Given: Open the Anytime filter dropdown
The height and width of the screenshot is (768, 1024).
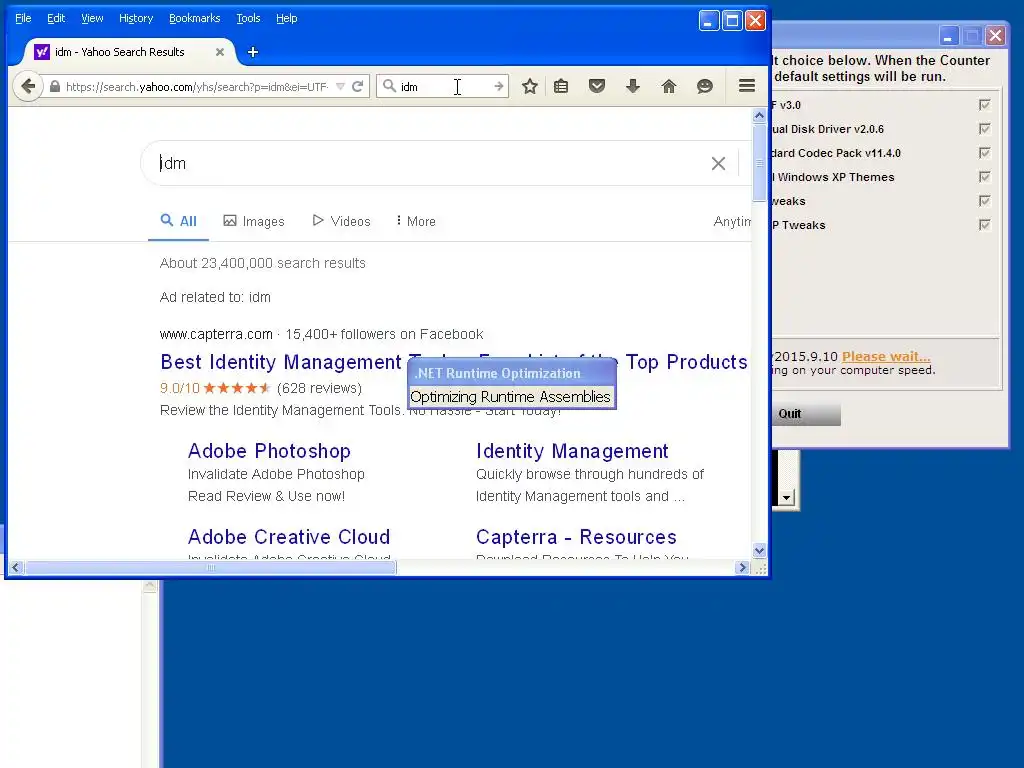Looking at the screenshot, I should [x=732, y=221].
